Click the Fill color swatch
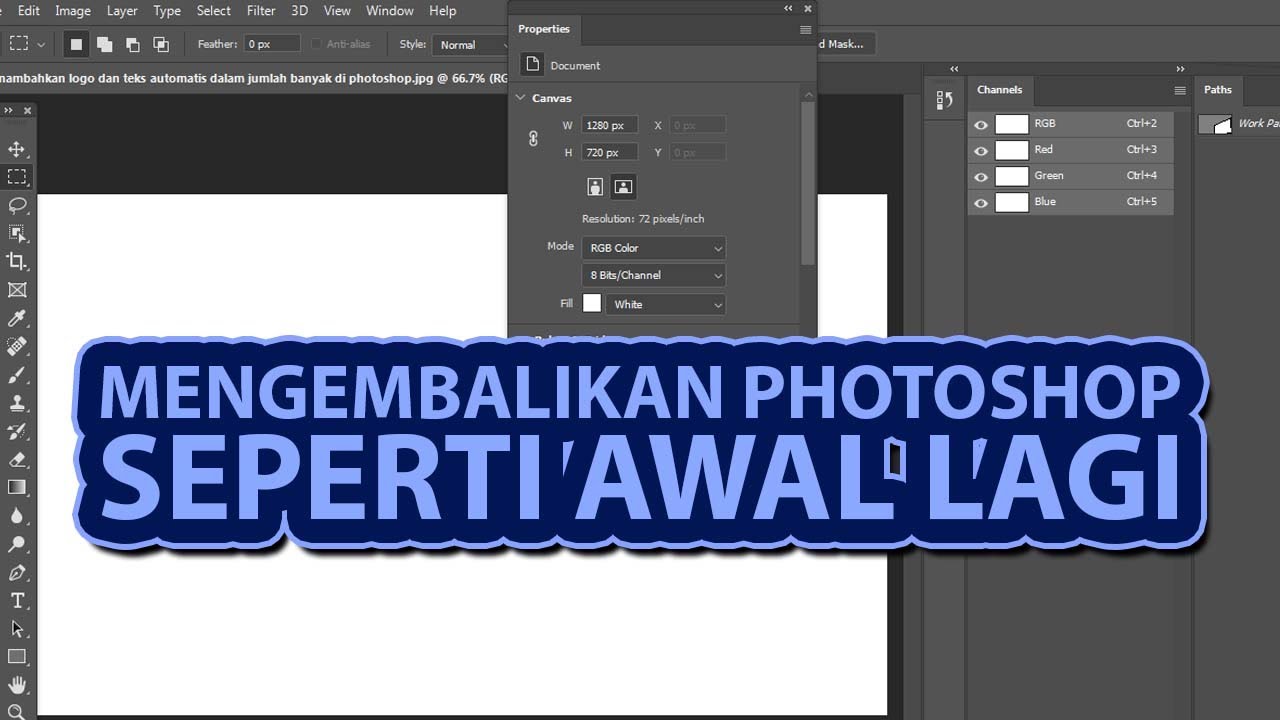This screenshot has height=720, width=1280. (x=592, y=303)
